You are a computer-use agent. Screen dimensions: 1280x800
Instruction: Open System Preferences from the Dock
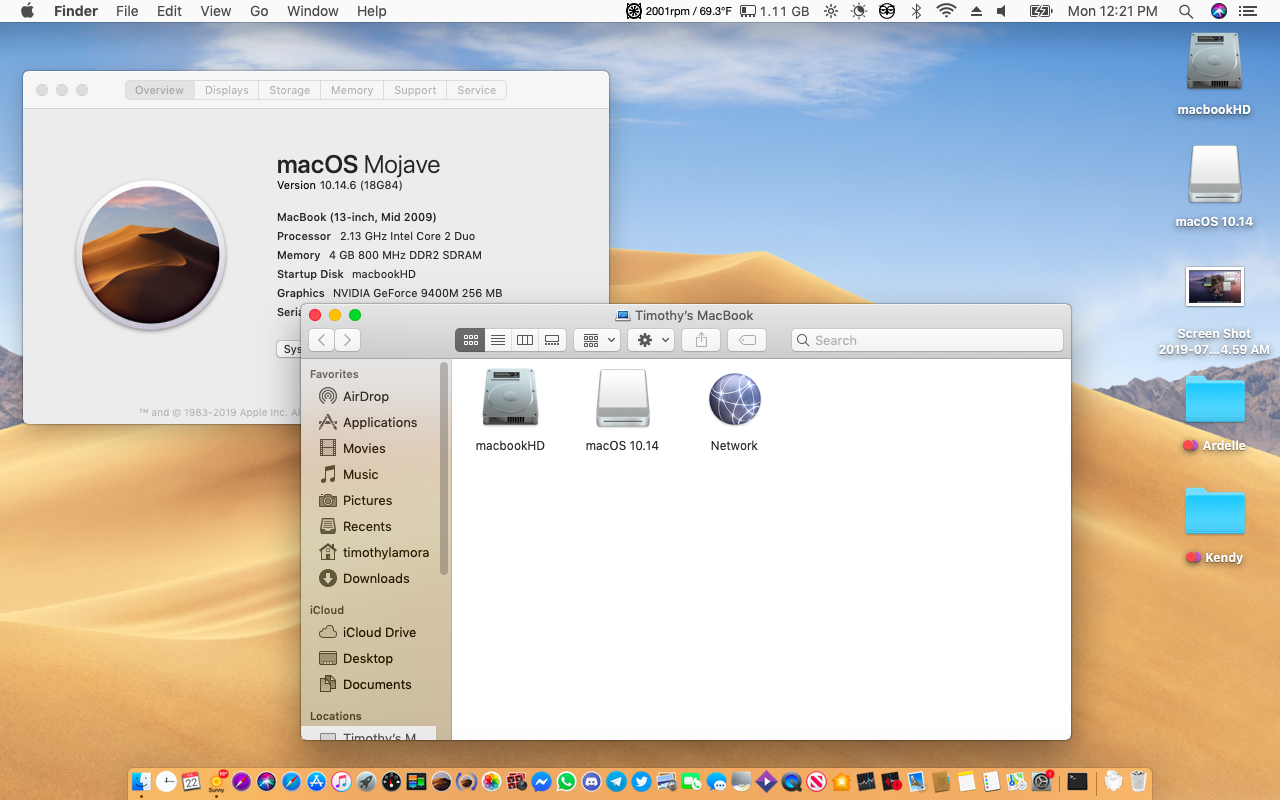(x=1041, y=781)
